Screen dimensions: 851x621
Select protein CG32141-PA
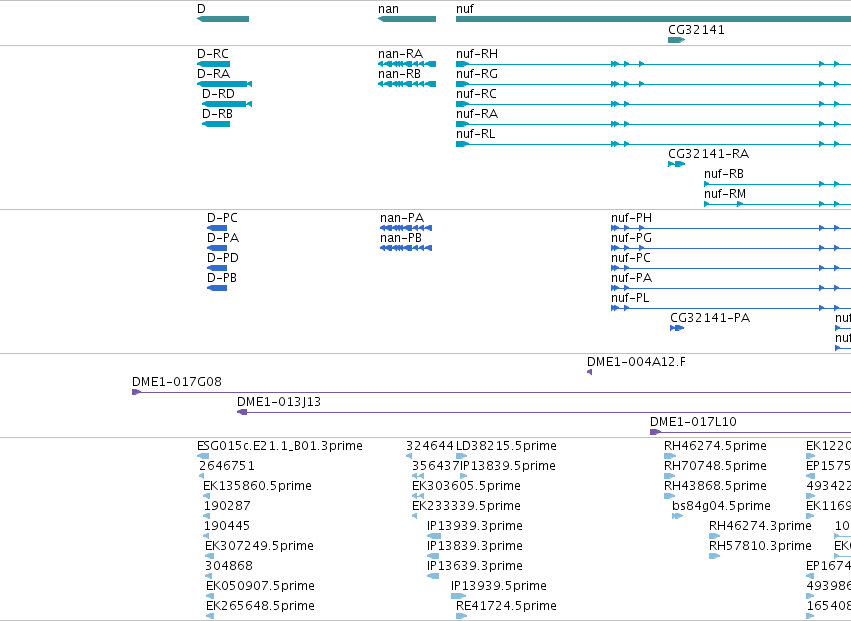pyautogui.click(x=677, y=328)
